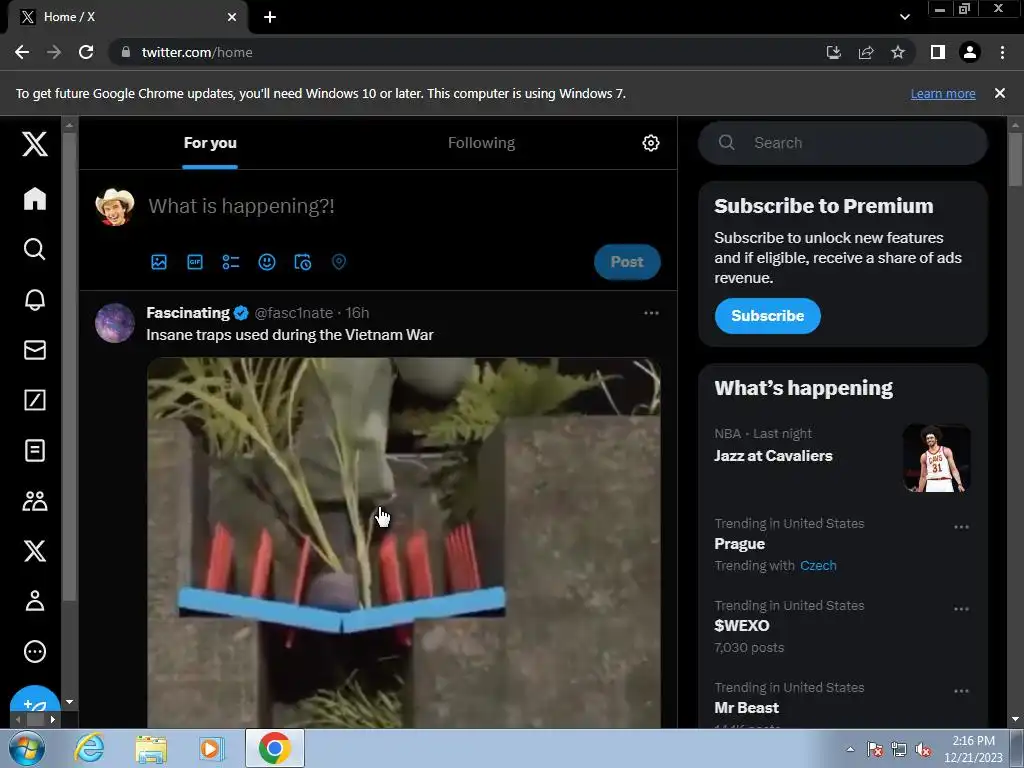Click the Post button
This screenshot has height=768, width=1024.
(x=627, y=262)
